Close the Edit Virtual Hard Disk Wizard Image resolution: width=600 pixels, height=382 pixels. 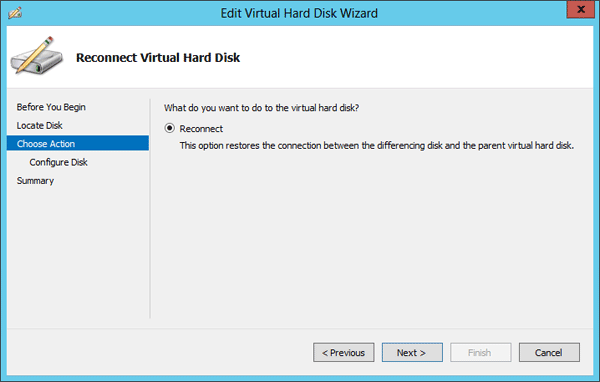tap(580, 9)
